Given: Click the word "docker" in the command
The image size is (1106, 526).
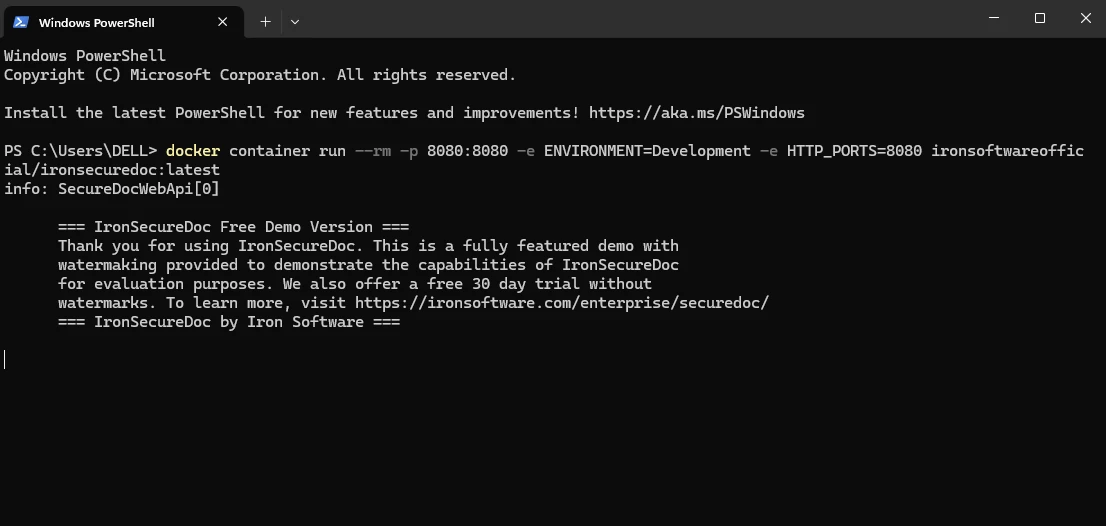Looking at the screenshot, I should pyautogui.click(x=193, y=151).
